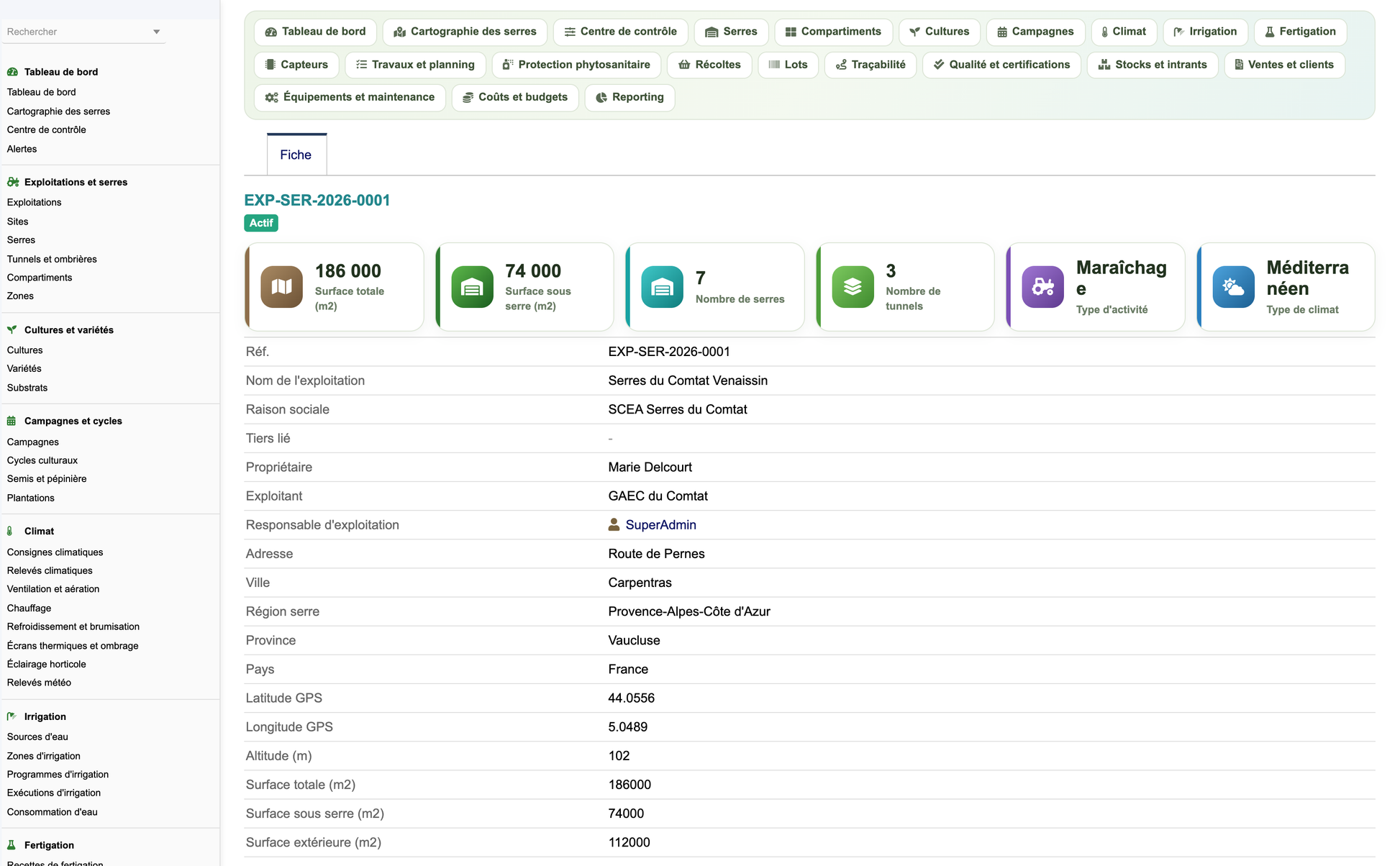Open Programmes d'irrigation in sidebar
This screenshot has height=866, width=1400.
point(58,775)
